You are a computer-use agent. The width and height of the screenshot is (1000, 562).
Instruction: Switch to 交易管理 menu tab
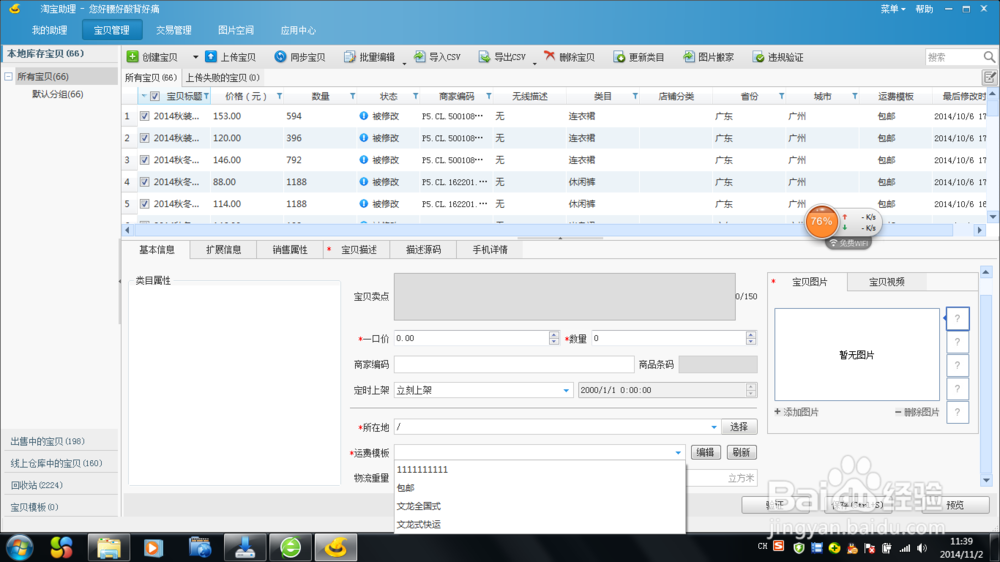[173, 30]
